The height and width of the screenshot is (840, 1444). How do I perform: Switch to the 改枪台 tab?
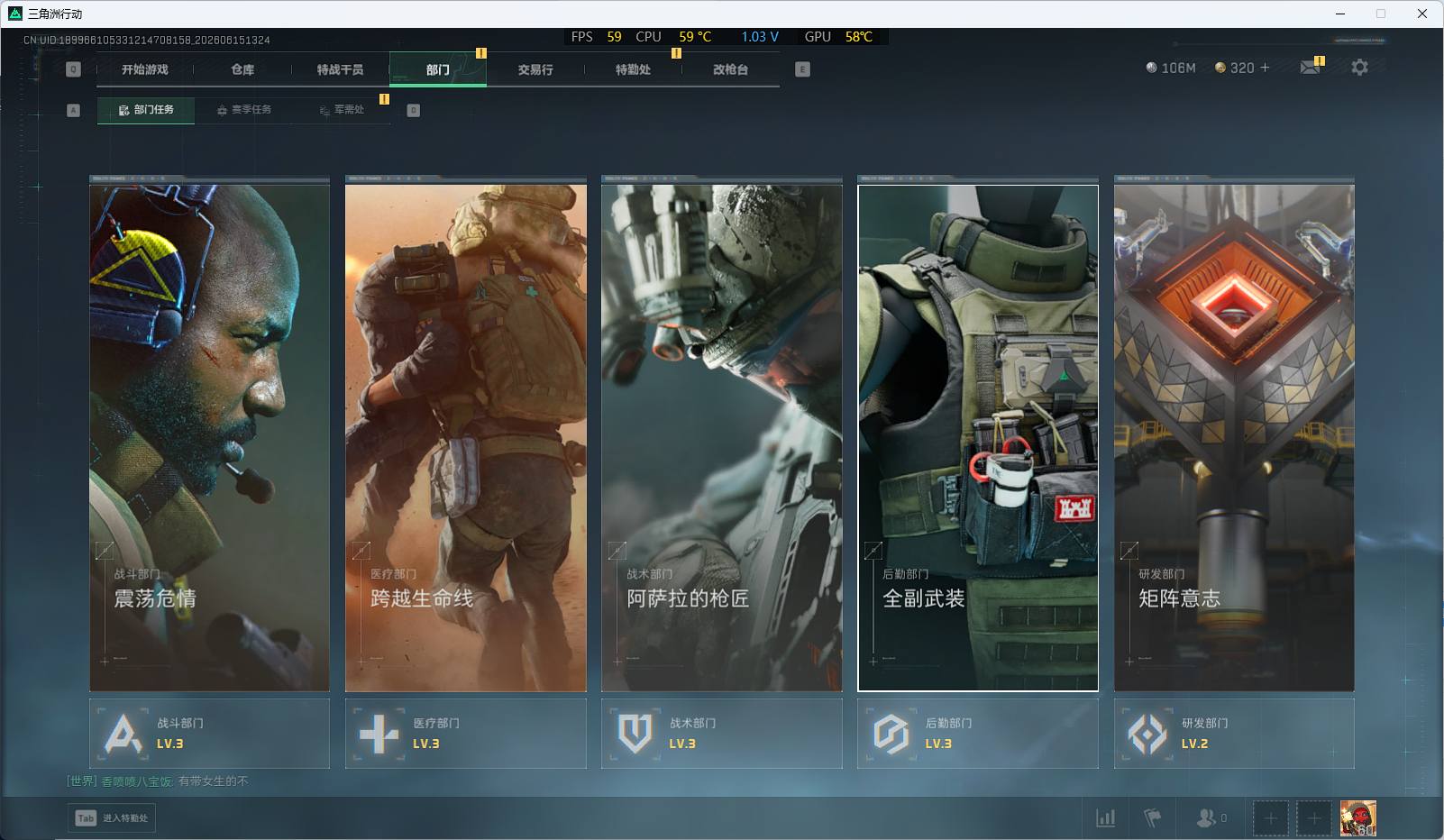[x=730, y=69]
